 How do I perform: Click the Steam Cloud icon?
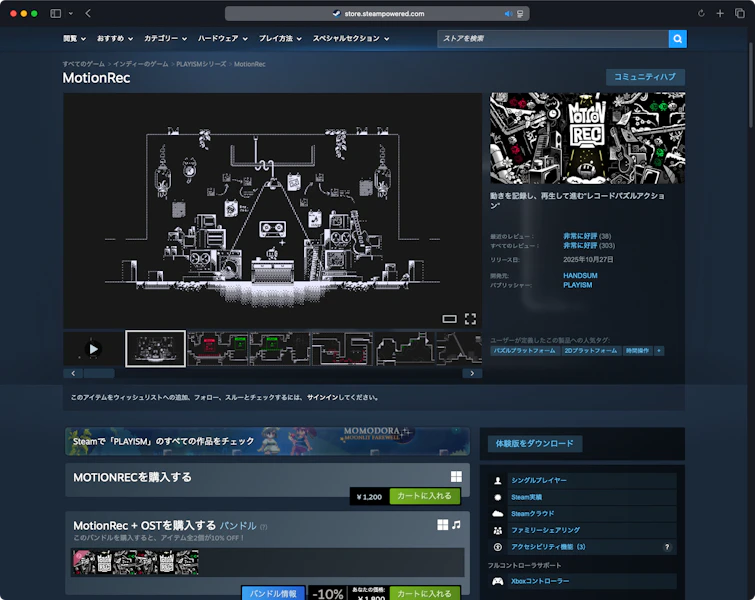coord(498,514)
